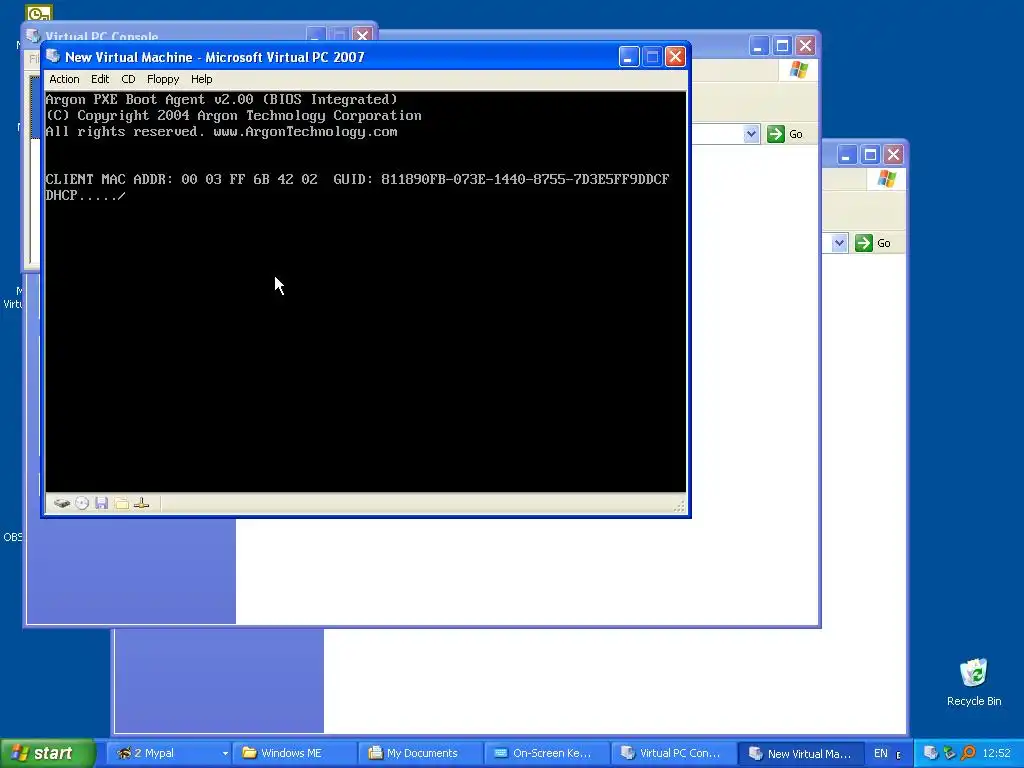Viewport: 1024px width, 768px height.
Task: Click the EN language indicator
Action: click(x=880, y=753)
